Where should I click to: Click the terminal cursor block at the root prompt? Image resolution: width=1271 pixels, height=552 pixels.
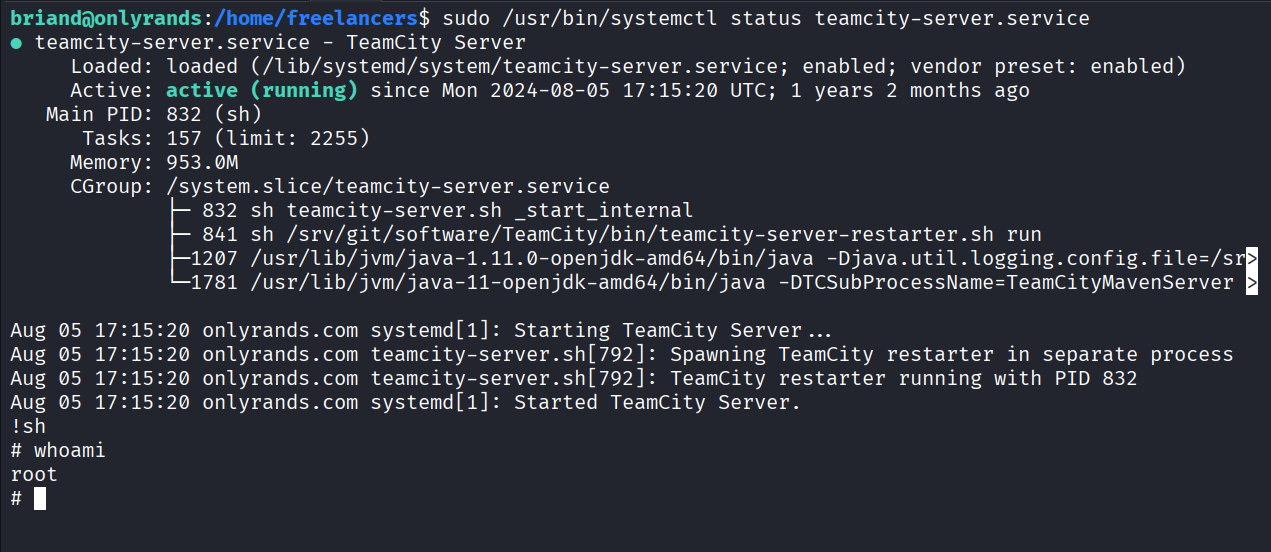coord(40,498)
